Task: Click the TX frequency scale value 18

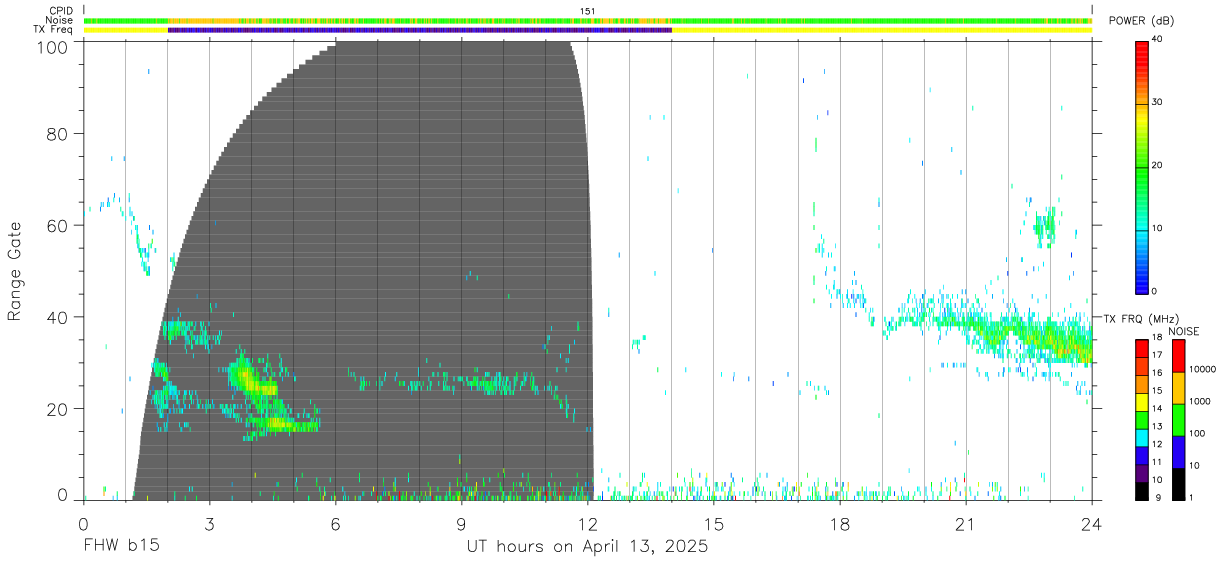Action: [1157, 338]
